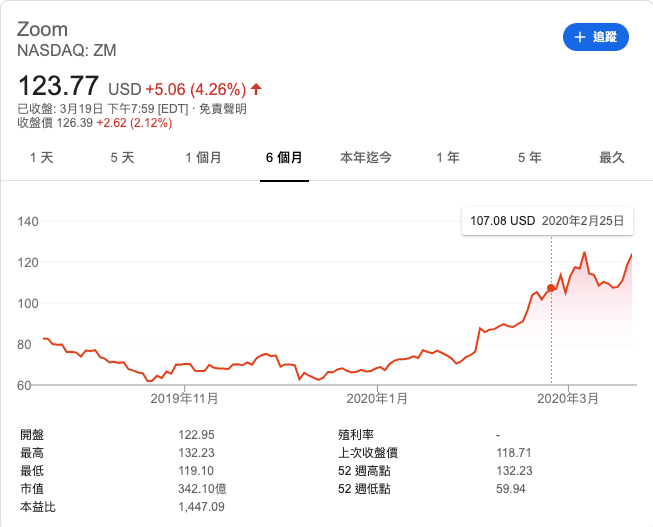Click the 本益比 value 1,447.09
Image resolution: width=653 pixels, height=527 pixels.
click(200, 507)
